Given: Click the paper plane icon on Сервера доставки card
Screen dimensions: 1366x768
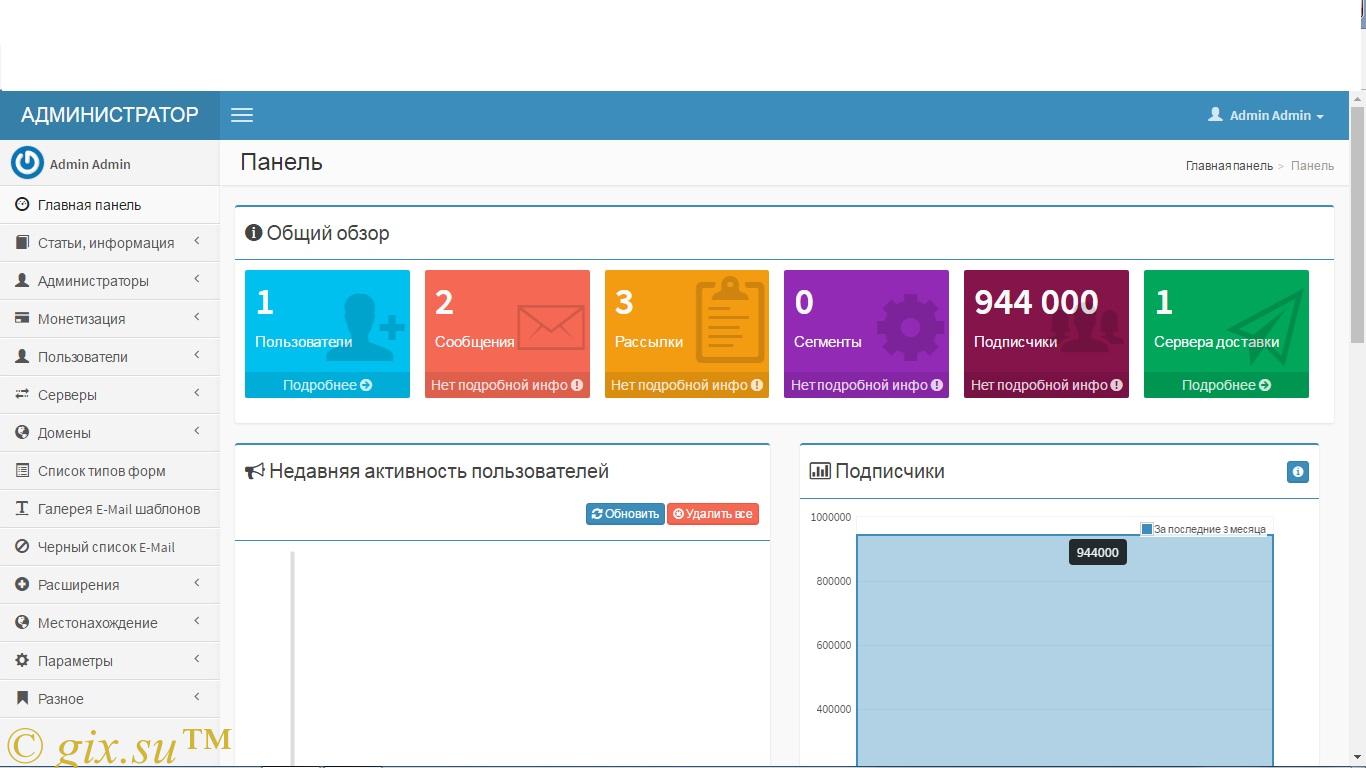Looking at the screenshot, I should click(1267, 327).
